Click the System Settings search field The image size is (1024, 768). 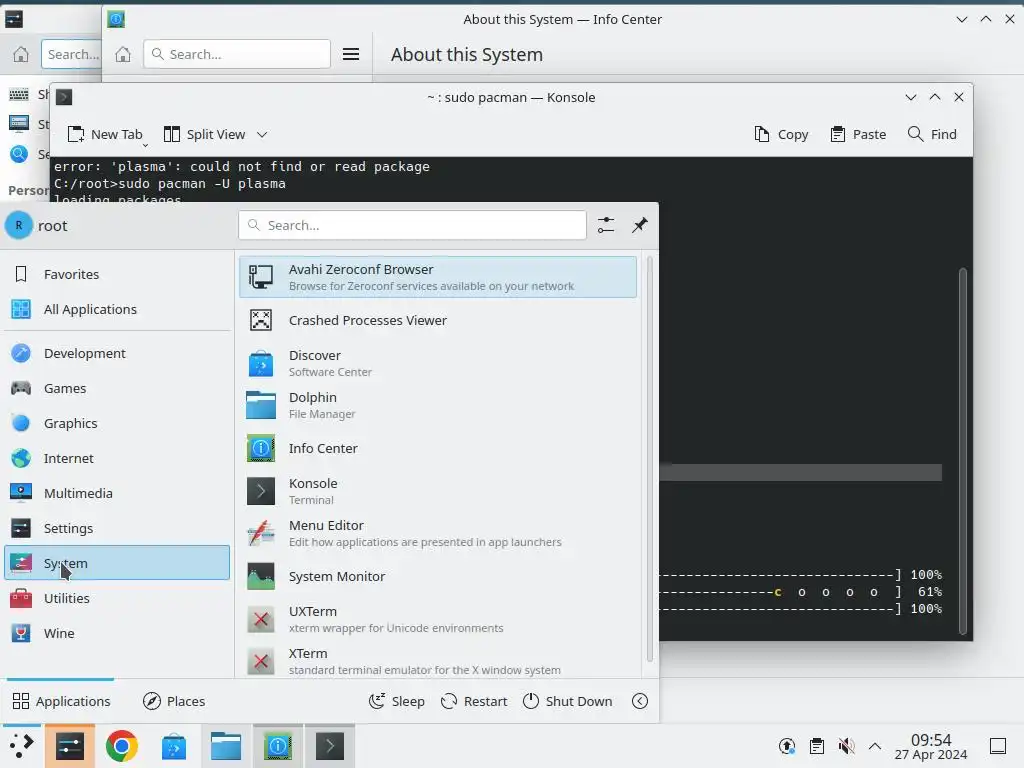(72, 54)
